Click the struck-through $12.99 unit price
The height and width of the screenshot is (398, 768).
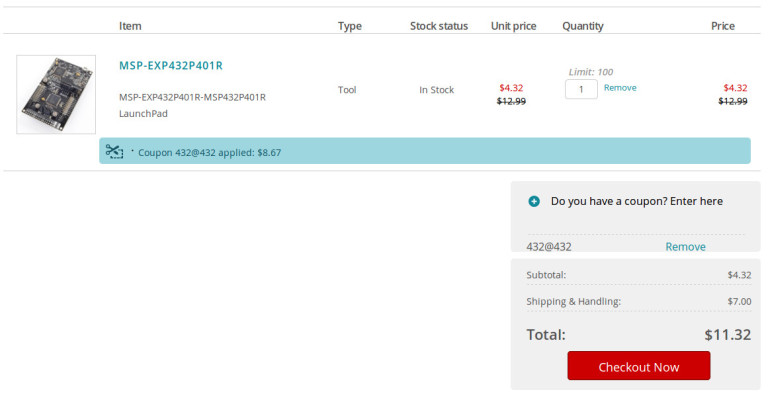tap(511, 101)
